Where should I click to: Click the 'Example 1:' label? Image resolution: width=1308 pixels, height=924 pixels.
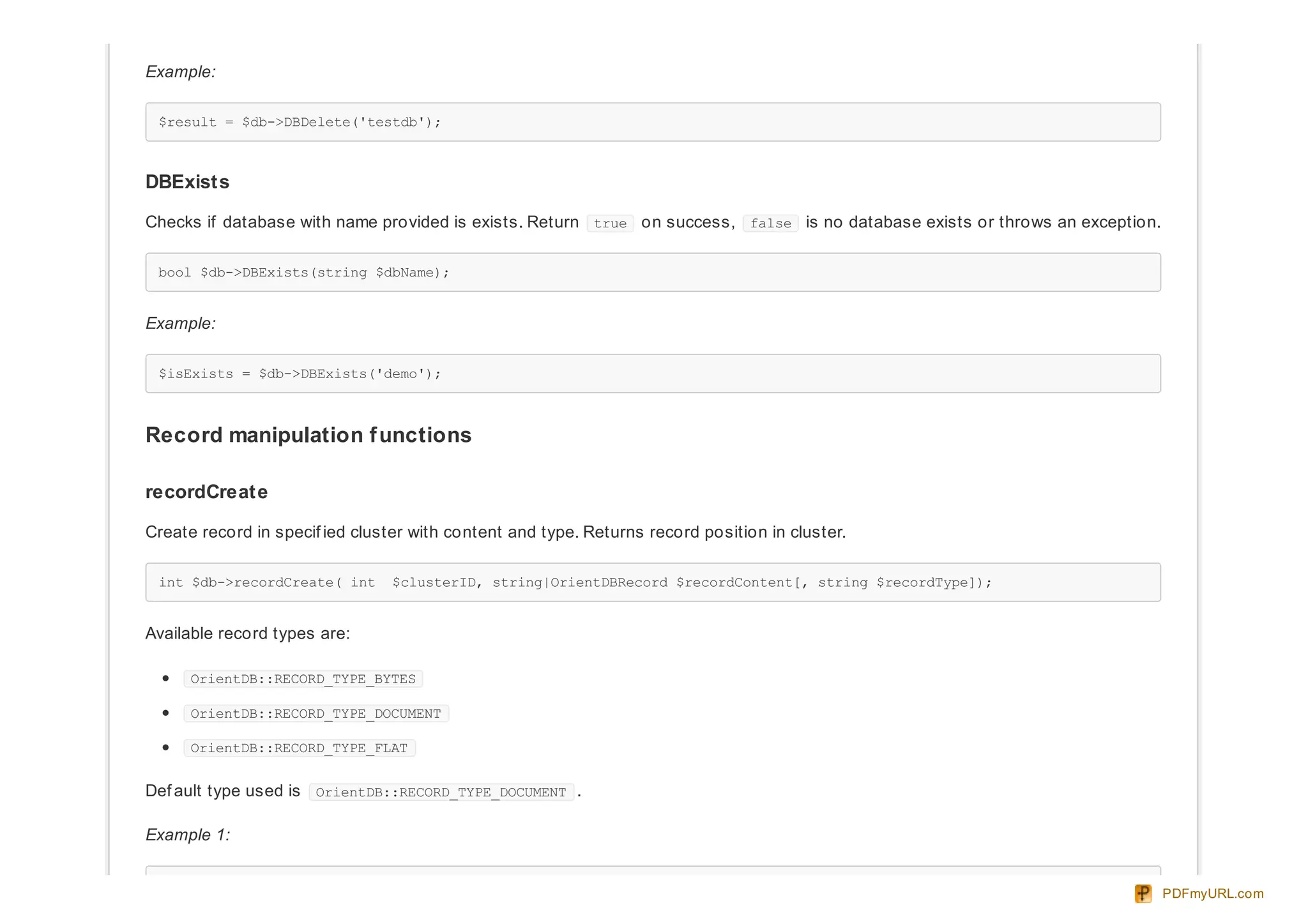pos(188,835)
